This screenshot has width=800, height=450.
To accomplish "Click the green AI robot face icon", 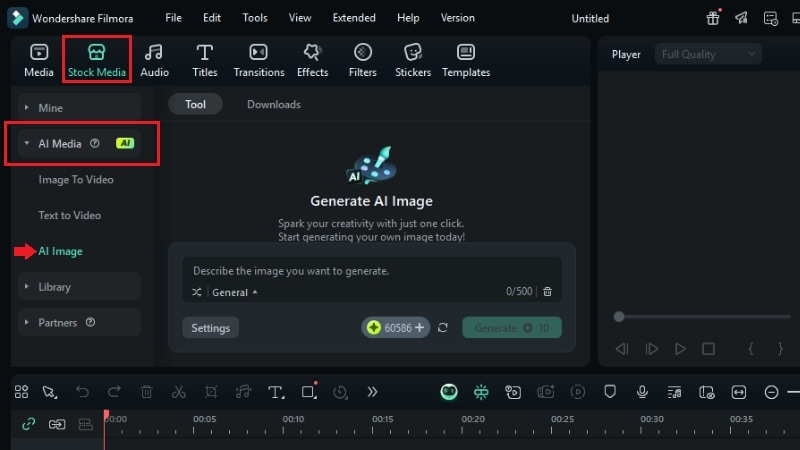I will 449,392.
